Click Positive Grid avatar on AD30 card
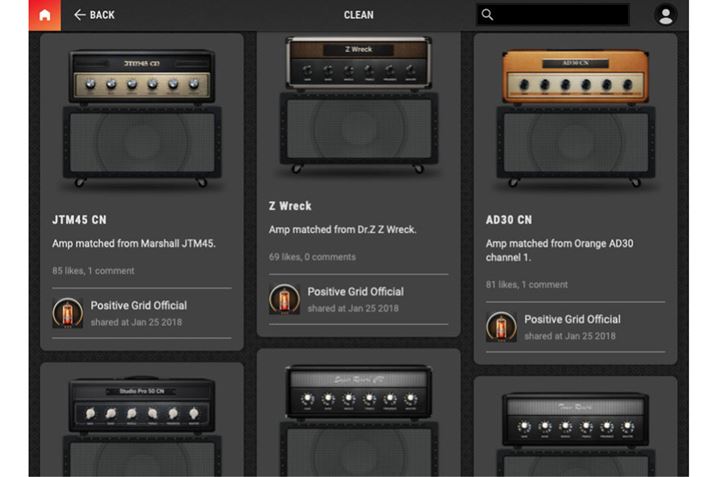Viewport: 715px width, 477px height. pos(501,327)
